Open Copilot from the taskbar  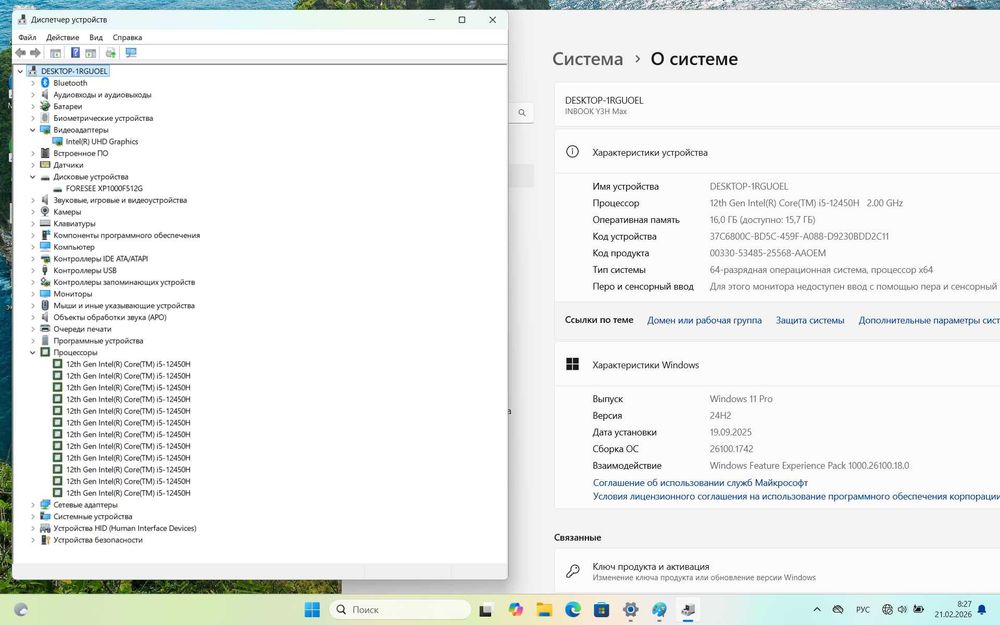[515, 610]
